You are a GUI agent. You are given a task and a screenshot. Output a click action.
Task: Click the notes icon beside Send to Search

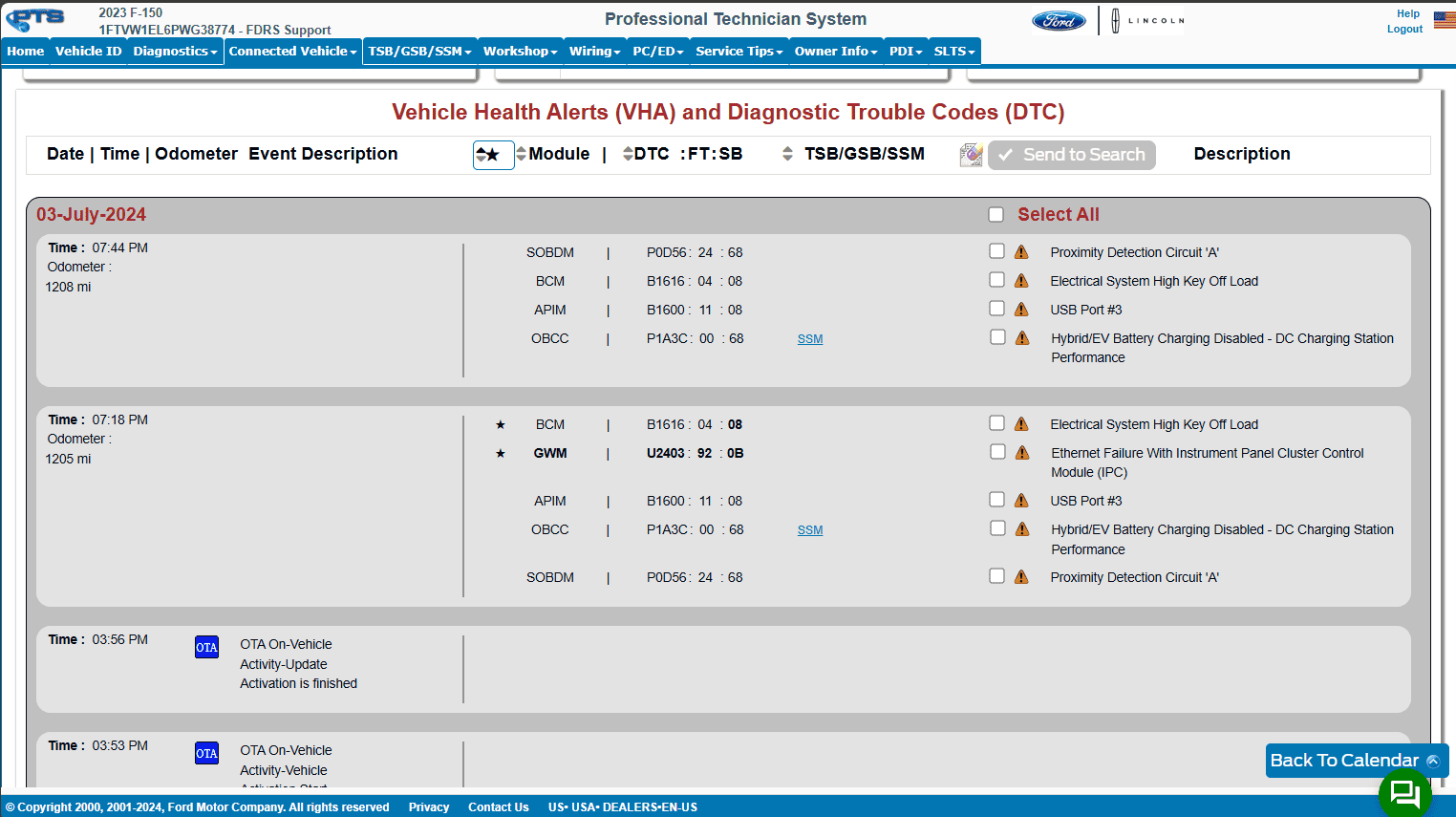(x=971, y=155)
